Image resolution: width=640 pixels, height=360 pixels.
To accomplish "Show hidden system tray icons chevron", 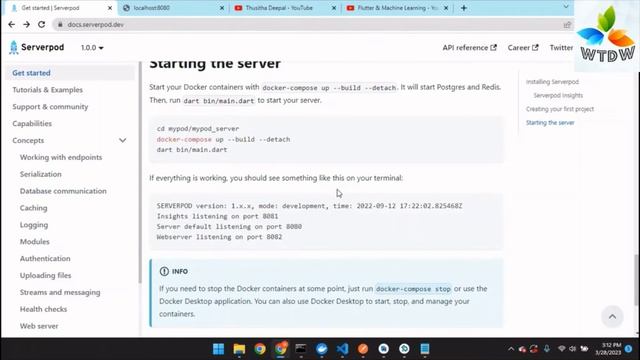I will 511,349.
